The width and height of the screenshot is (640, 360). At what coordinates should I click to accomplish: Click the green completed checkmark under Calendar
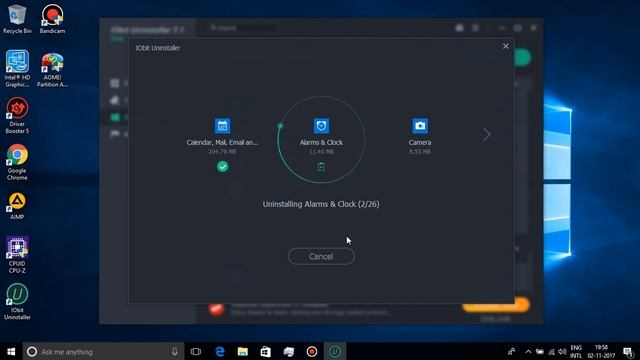(x=222, y=167)
